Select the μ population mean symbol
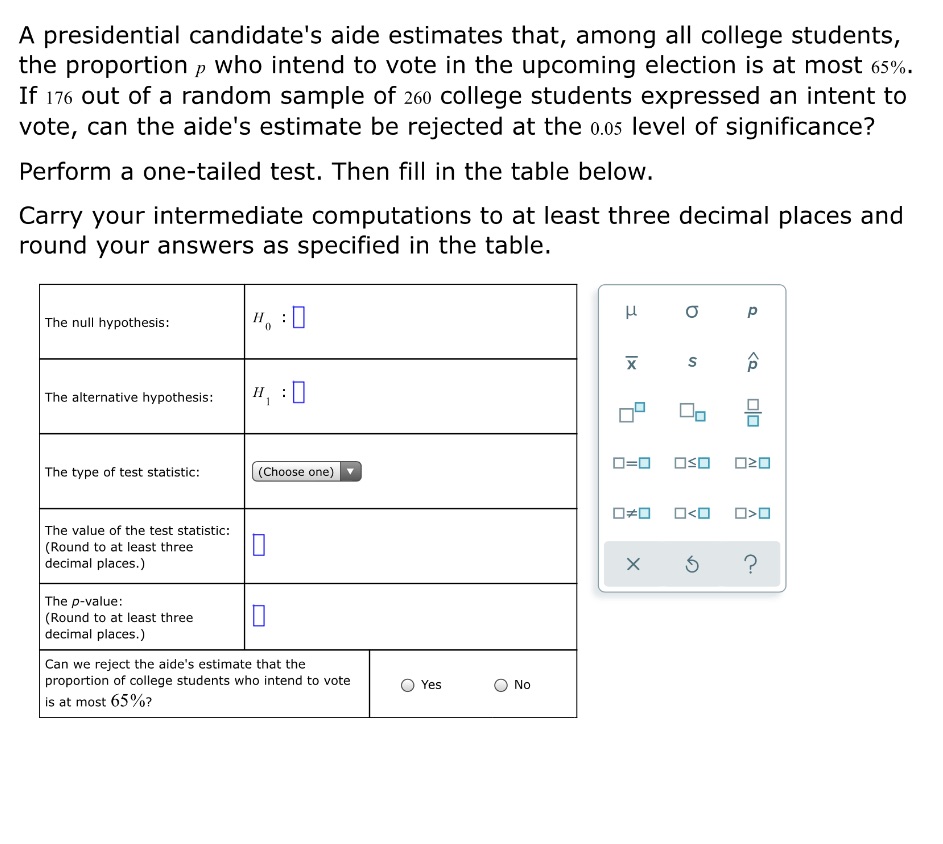 coord(631,312)
